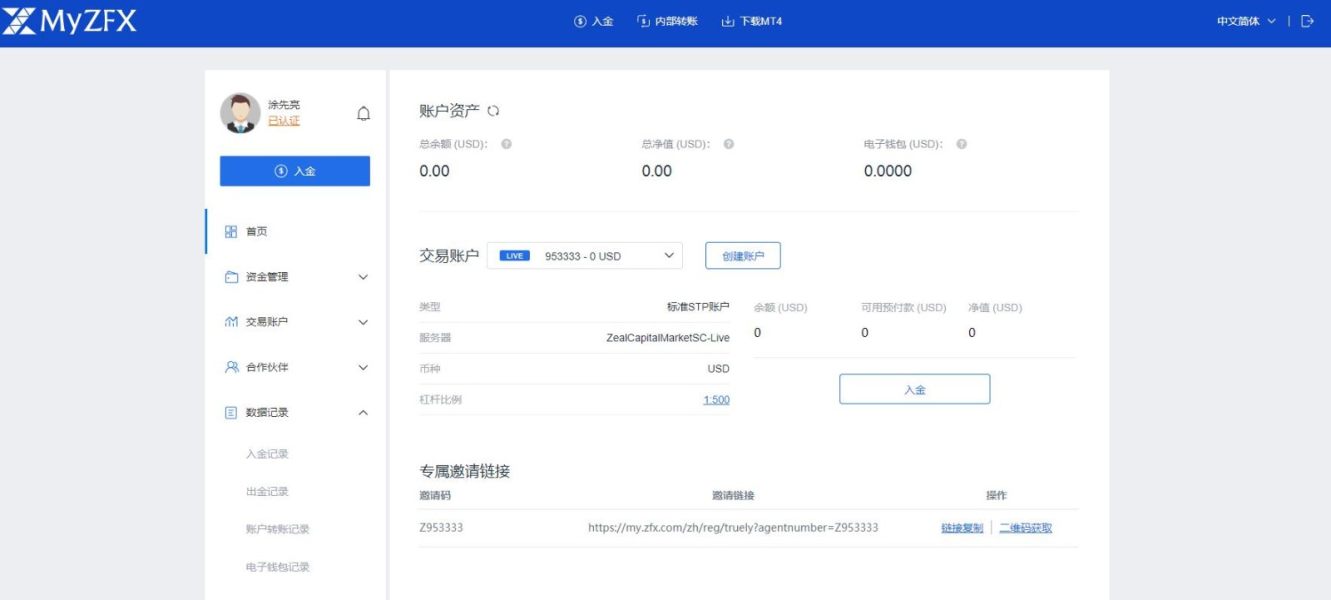This screenshot has width=1331, height=600.
Task: Click the invitation URL text
Action: pos(733,527)
